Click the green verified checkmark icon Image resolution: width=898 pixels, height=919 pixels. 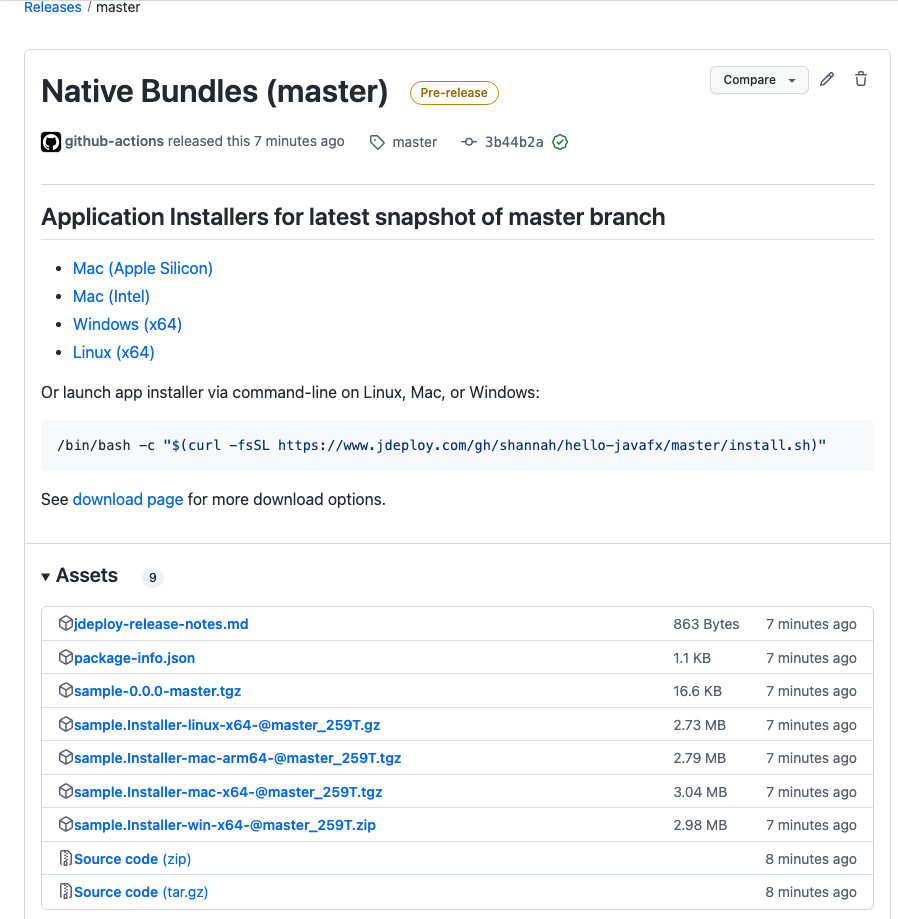point(560,142)
